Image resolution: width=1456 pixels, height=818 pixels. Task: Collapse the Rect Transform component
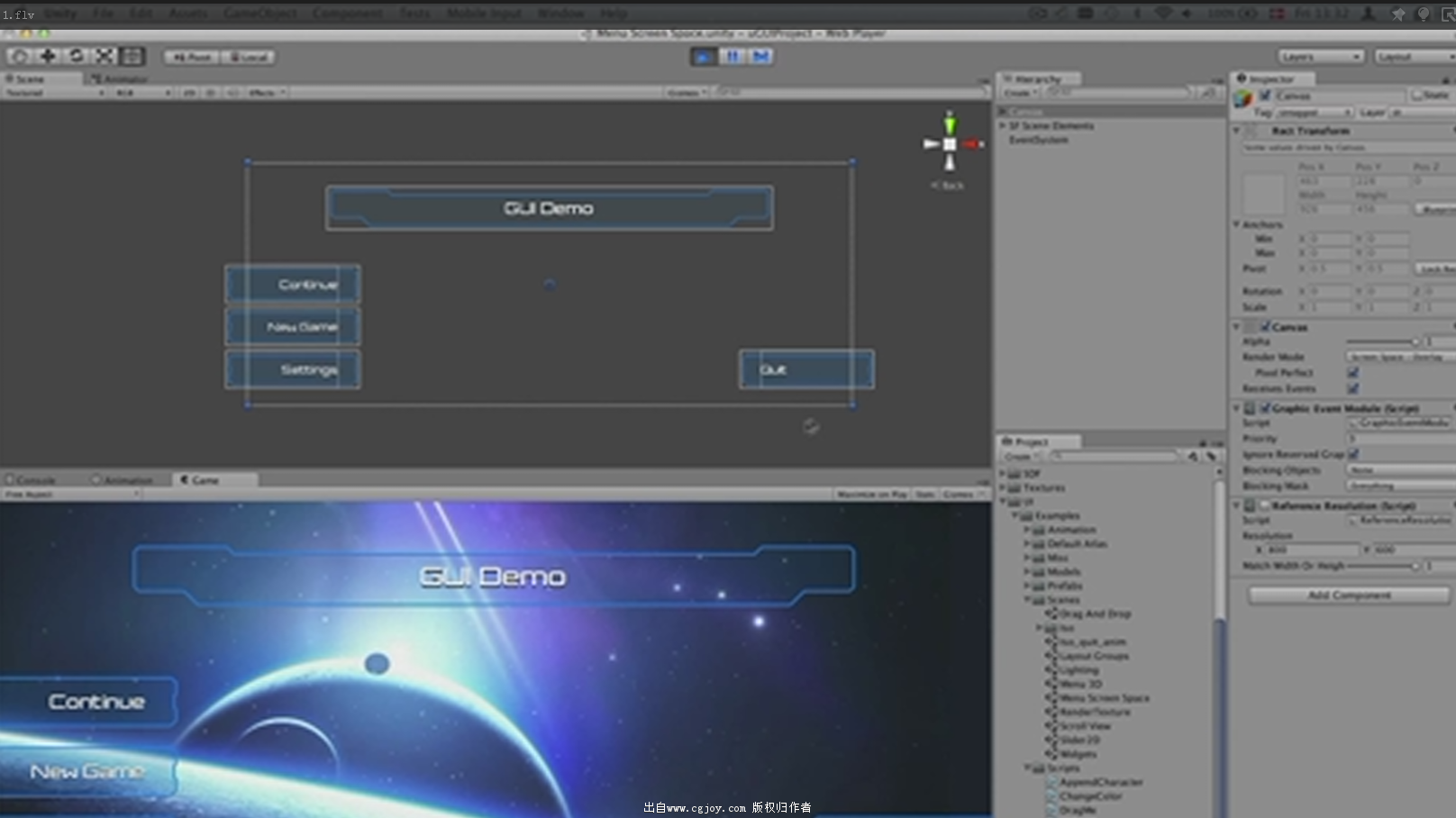point(1237,131)
